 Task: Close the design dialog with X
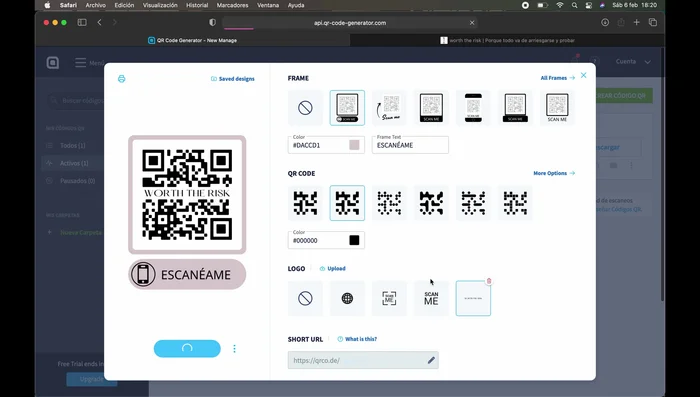pos(583,75)
